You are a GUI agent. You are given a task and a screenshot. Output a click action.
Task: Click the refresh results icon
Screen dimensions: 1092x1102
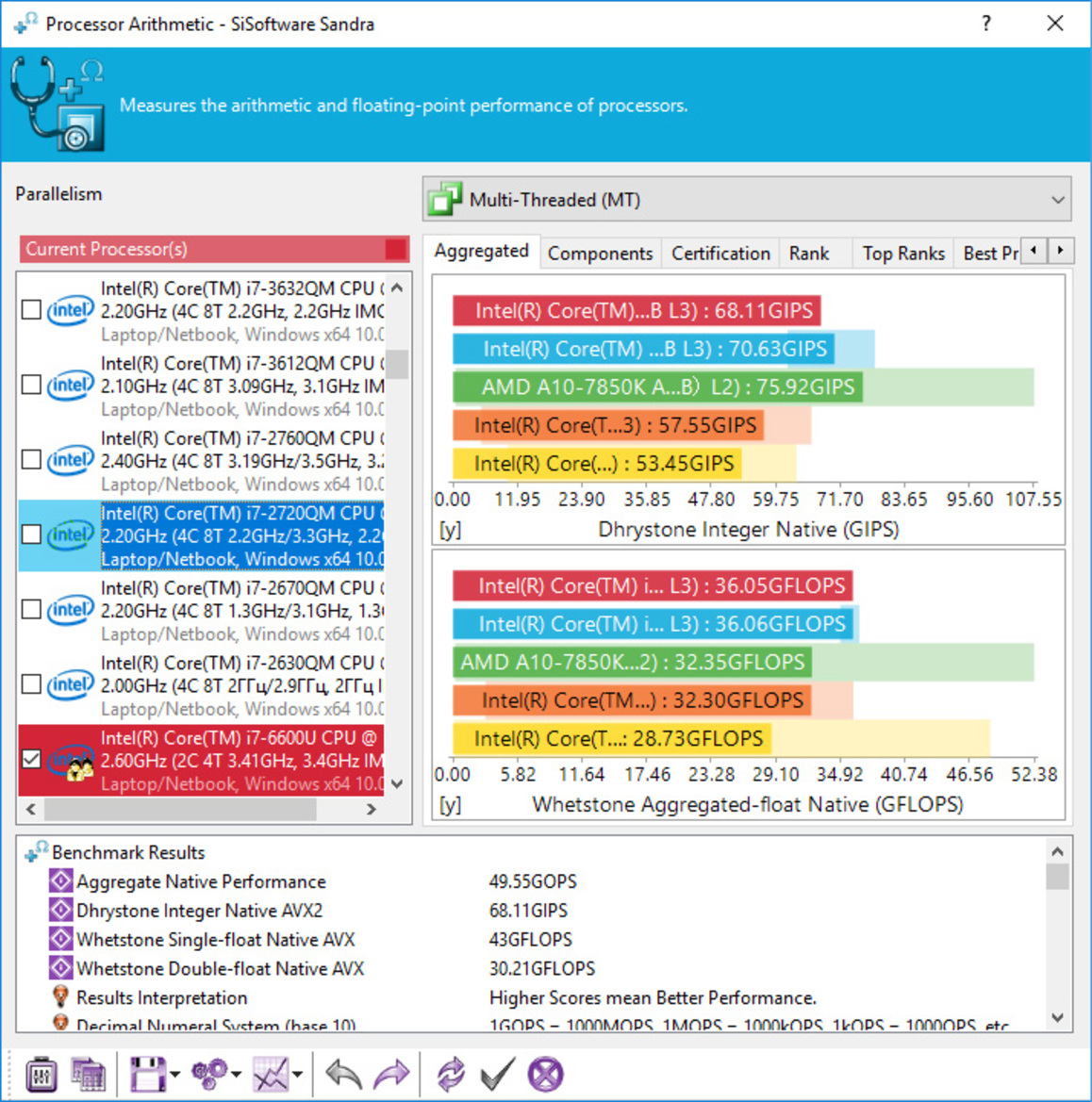(451, 1075)
